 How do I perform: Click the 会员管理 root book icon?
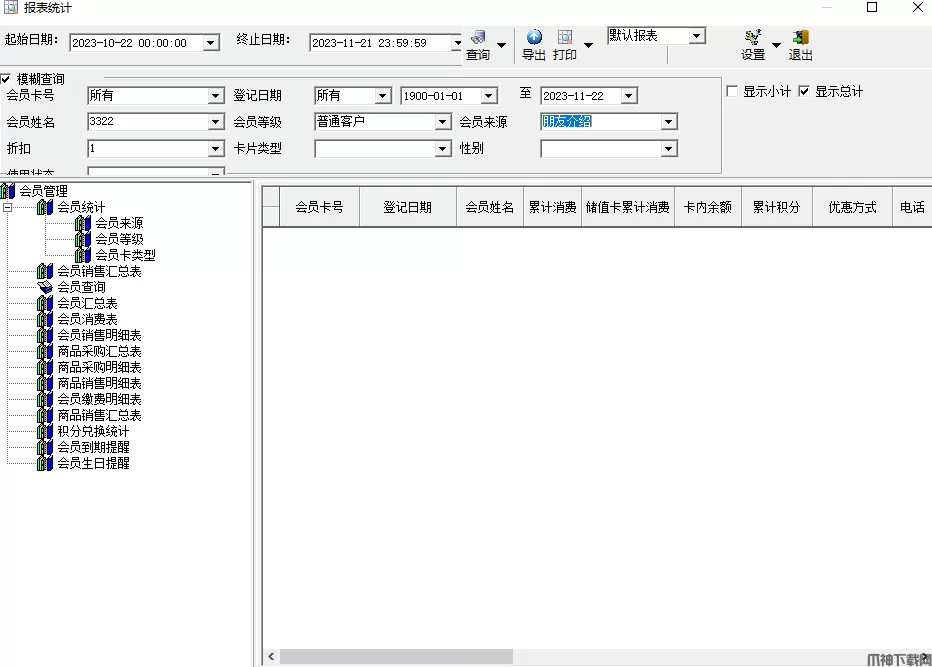pos(8,191)
